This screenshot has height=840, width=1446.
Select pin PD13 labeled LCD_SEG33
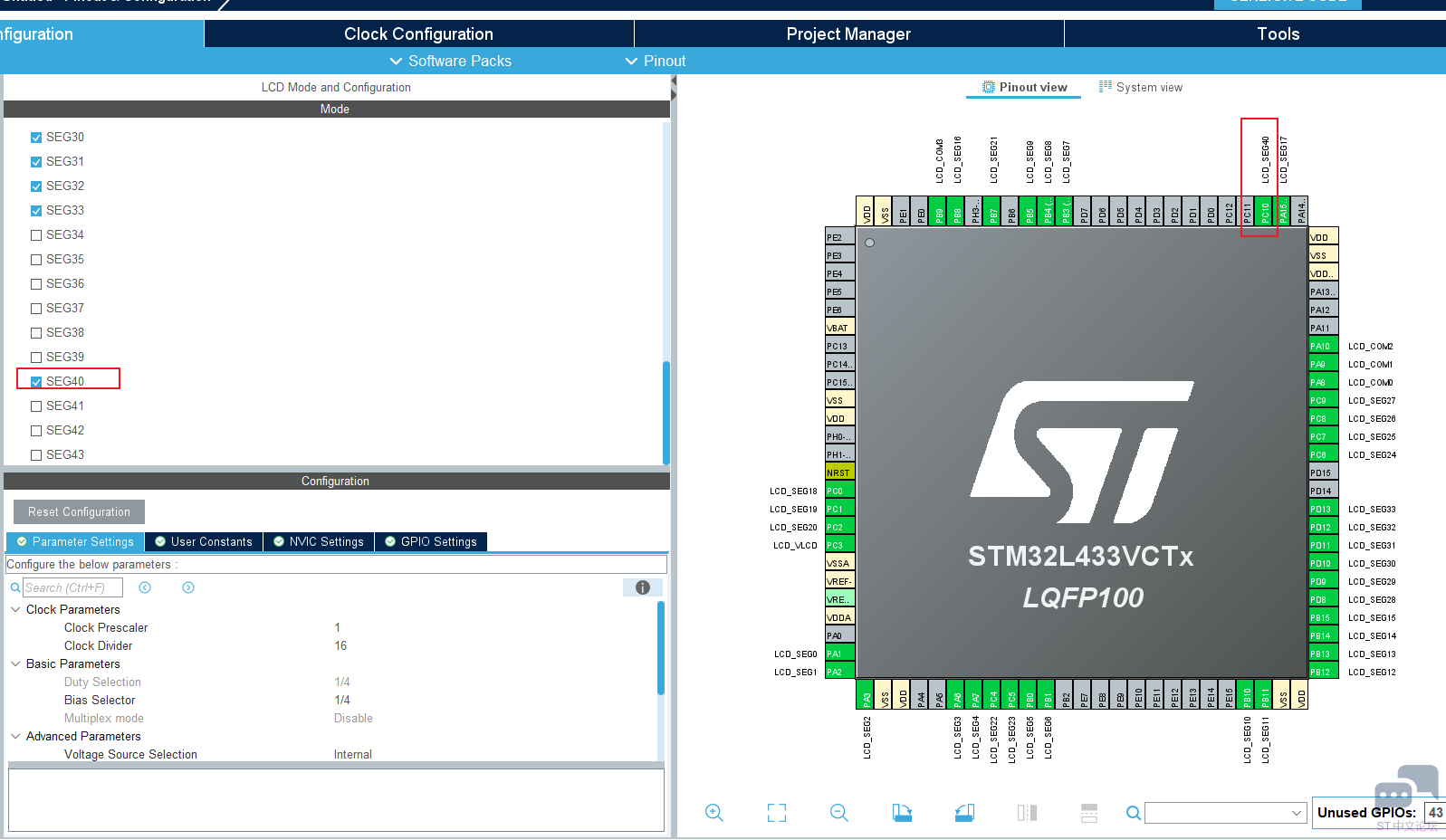point(1323,509)
